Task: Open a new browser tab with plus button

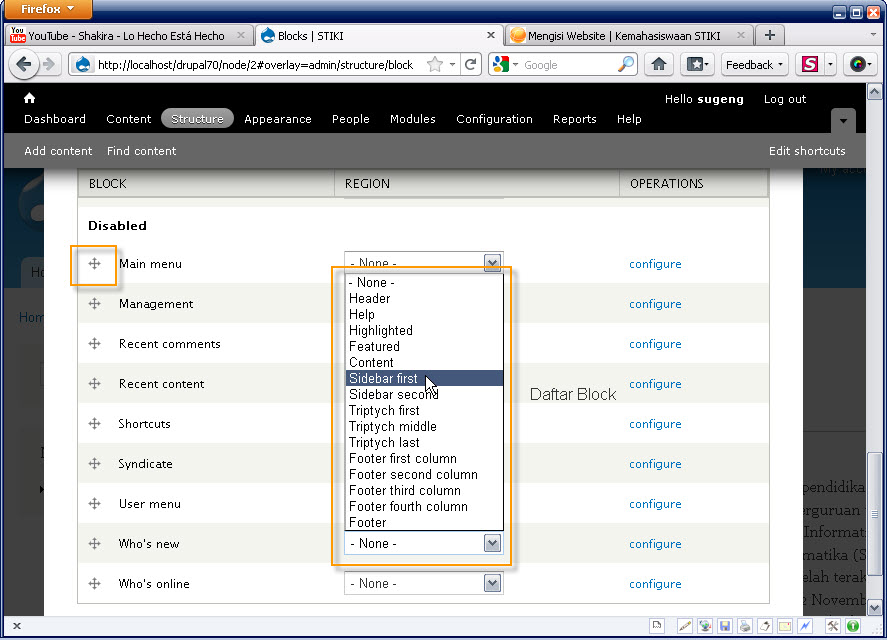Action: (769, 35)
